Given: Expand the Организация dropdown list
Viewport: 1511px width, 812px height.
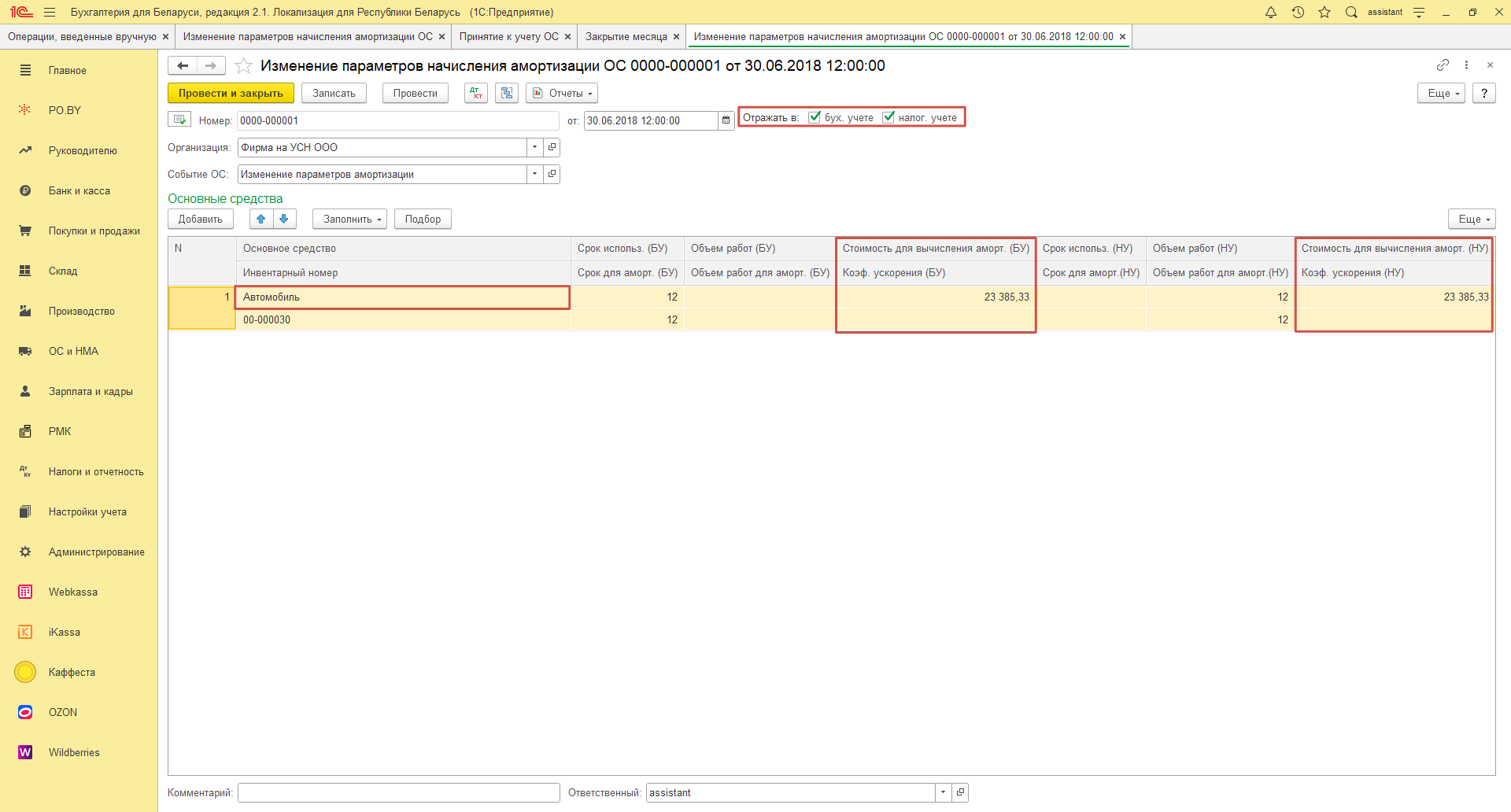Looking at the screenshot, I should tap(535, 147).
